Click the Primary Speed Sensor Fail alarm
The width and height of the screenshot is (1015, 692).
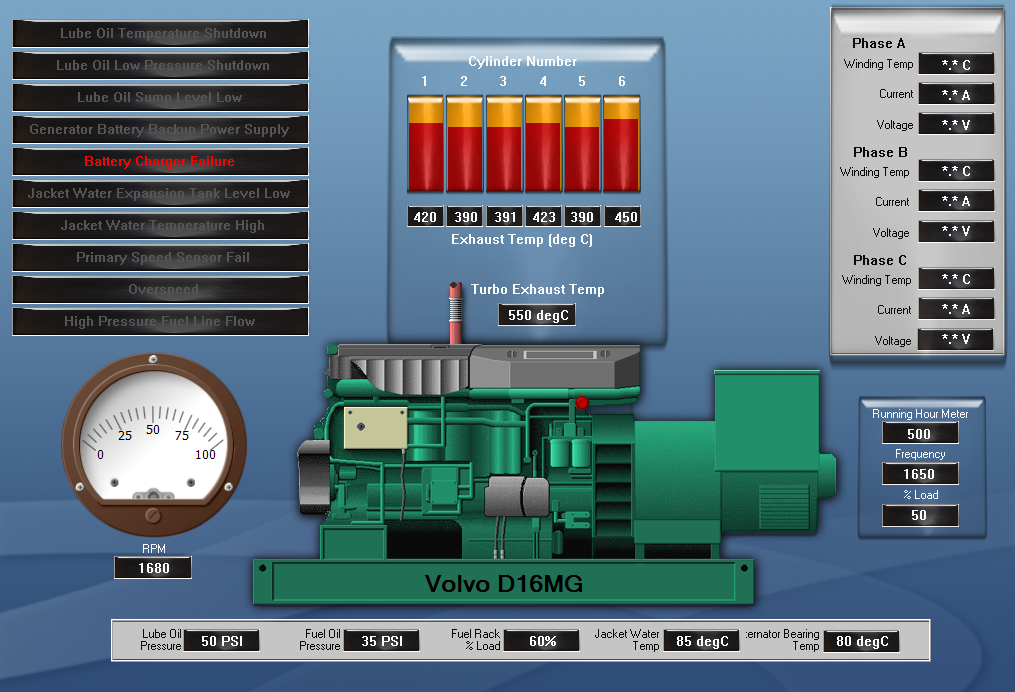[161, 258]
